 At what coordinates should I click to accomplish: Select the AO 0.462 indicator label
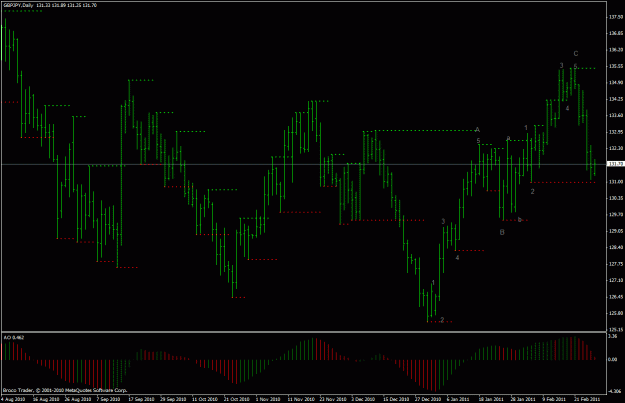point(14,338)
